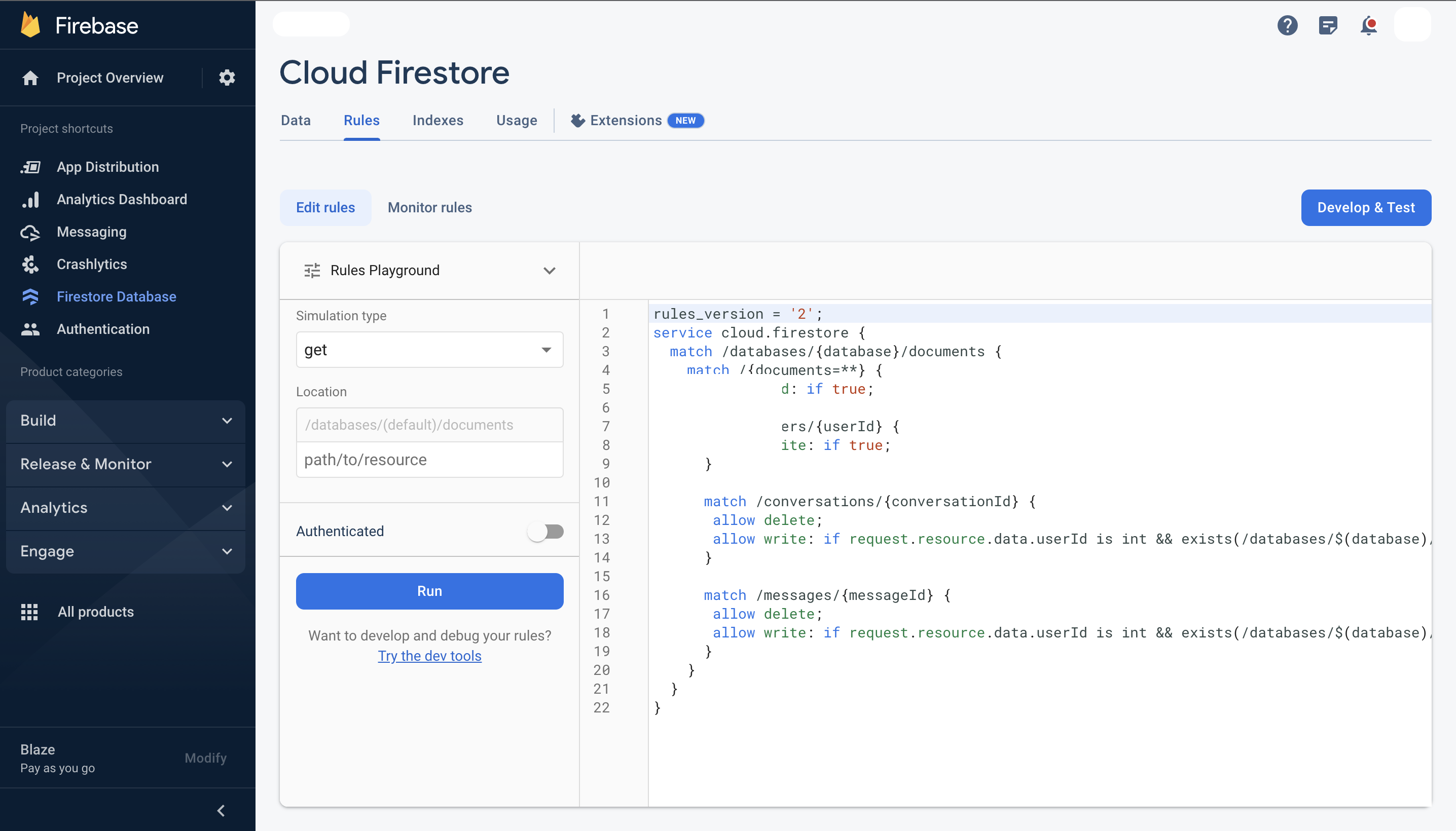Open the help question-mark icon
This screenshot has height=831, width=1456.
tap(1287, 25)
